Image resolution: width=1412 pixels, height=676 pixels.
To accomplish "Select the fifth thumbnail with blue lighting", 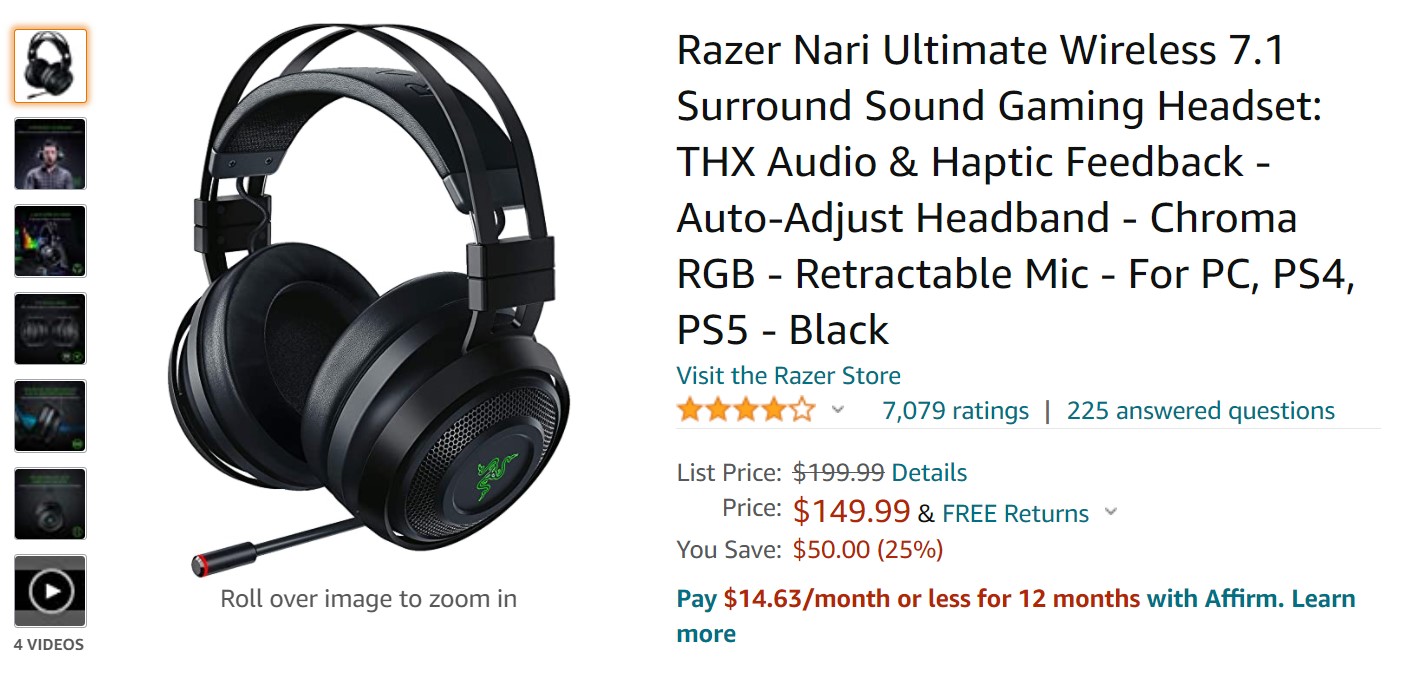I will pyautogui.click(x=50, y=416).
